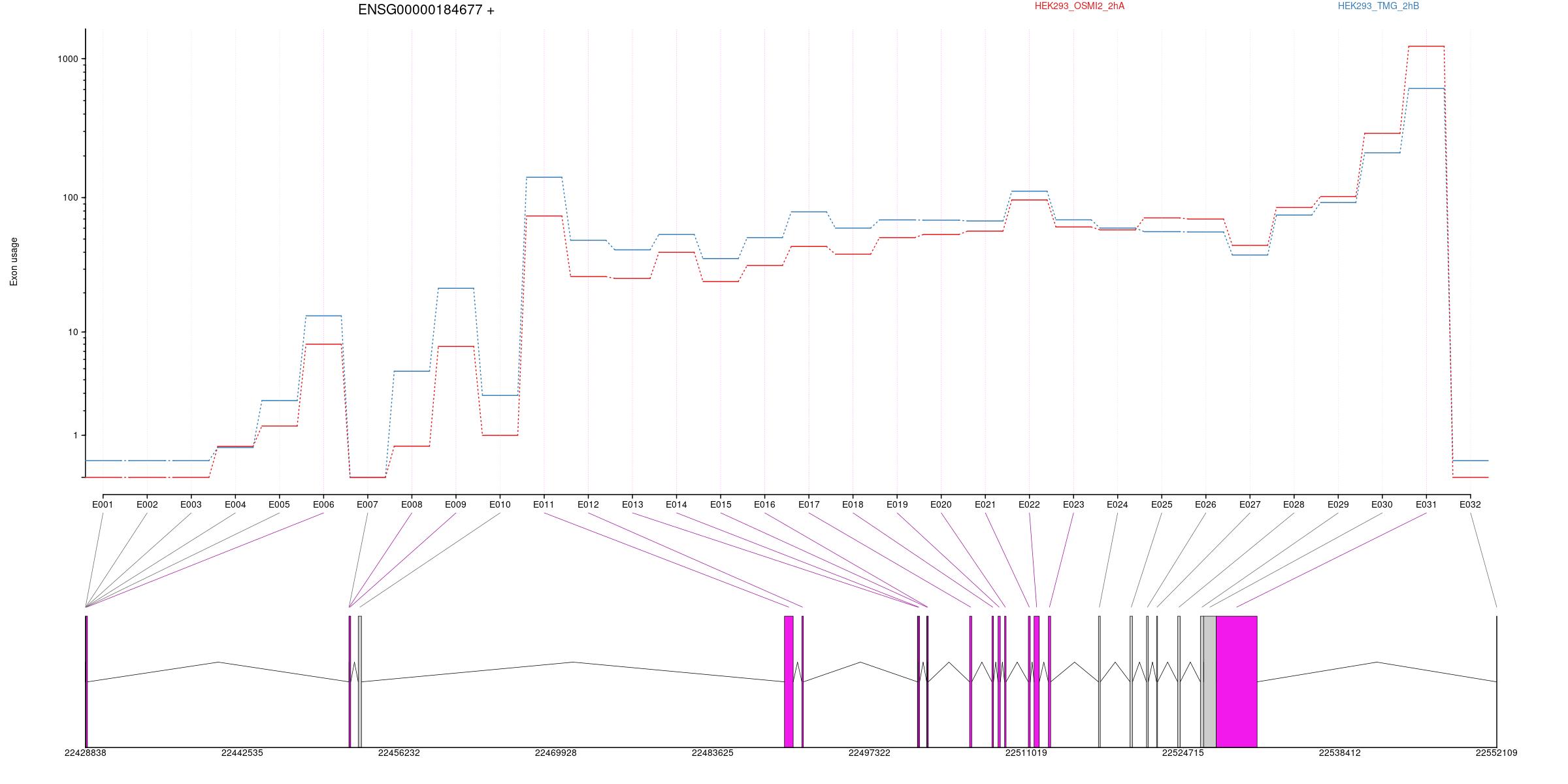Click the y-axis value 1000
Screen dimensions: 1568x784
[68, 59]
